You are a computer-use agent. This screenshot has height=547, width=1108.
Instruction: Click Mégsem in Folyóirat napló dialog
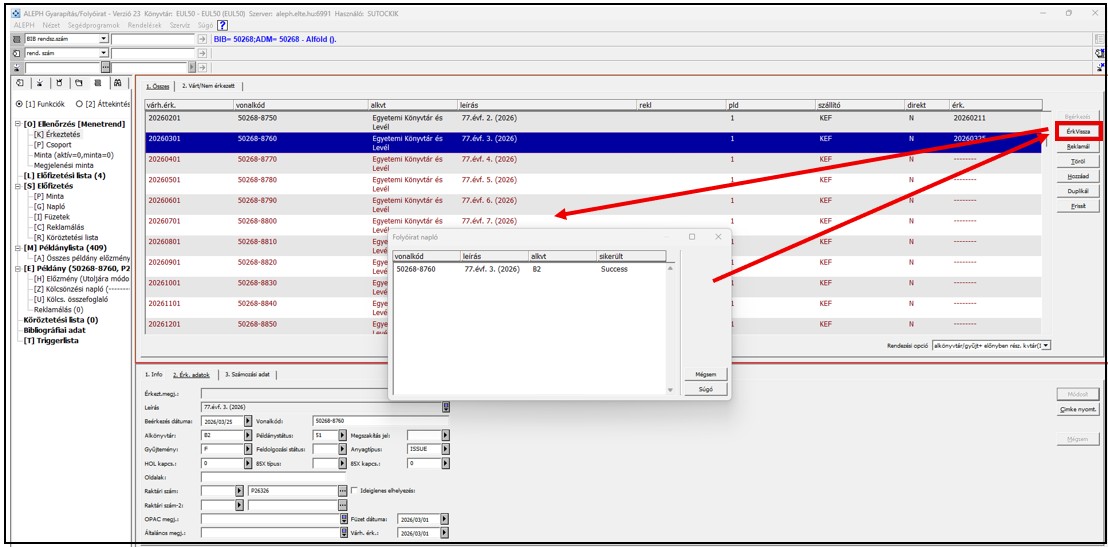coord(706,375)
